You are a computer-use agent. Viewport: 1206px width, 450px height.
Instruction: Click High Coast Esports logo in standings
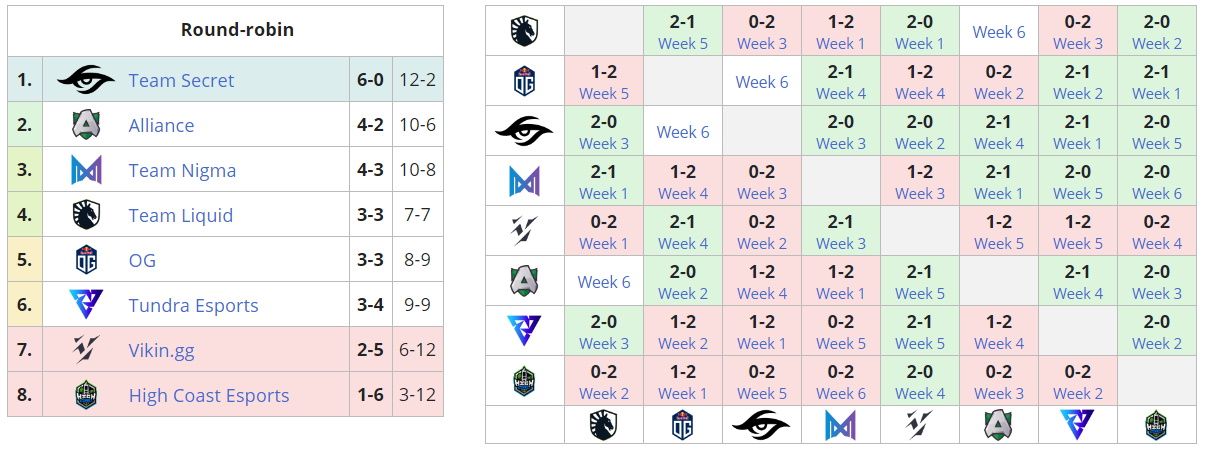[x=86, y=395]
